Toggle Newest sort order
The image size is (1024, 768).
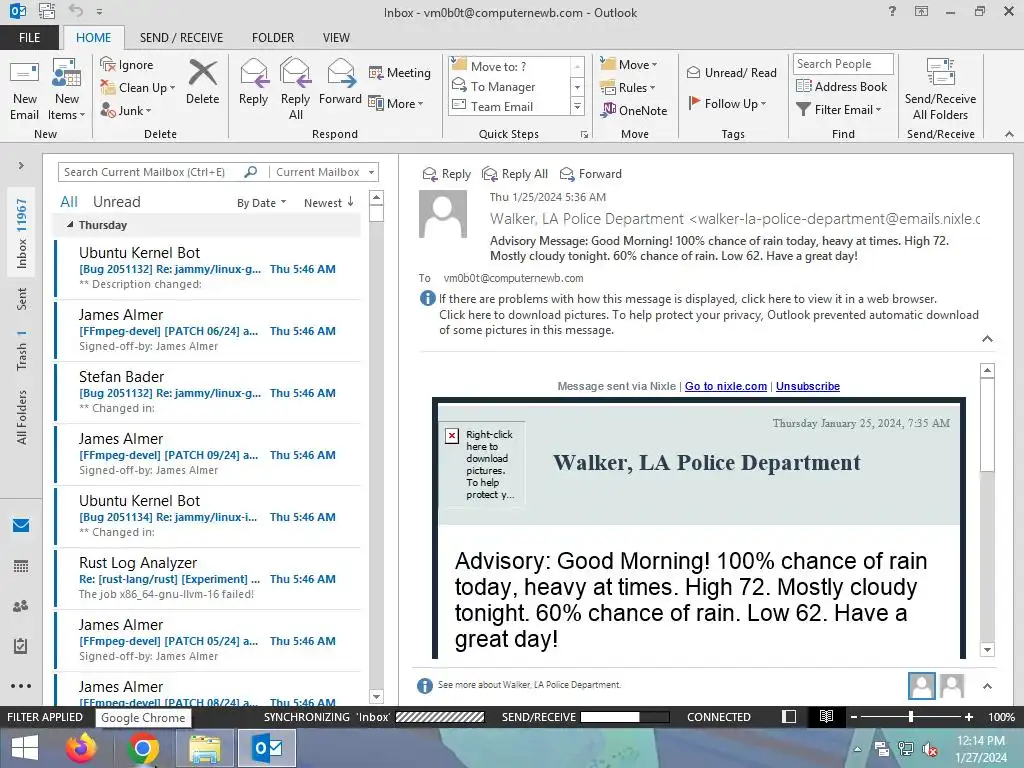pyautogui.click(x=328, y=203)
